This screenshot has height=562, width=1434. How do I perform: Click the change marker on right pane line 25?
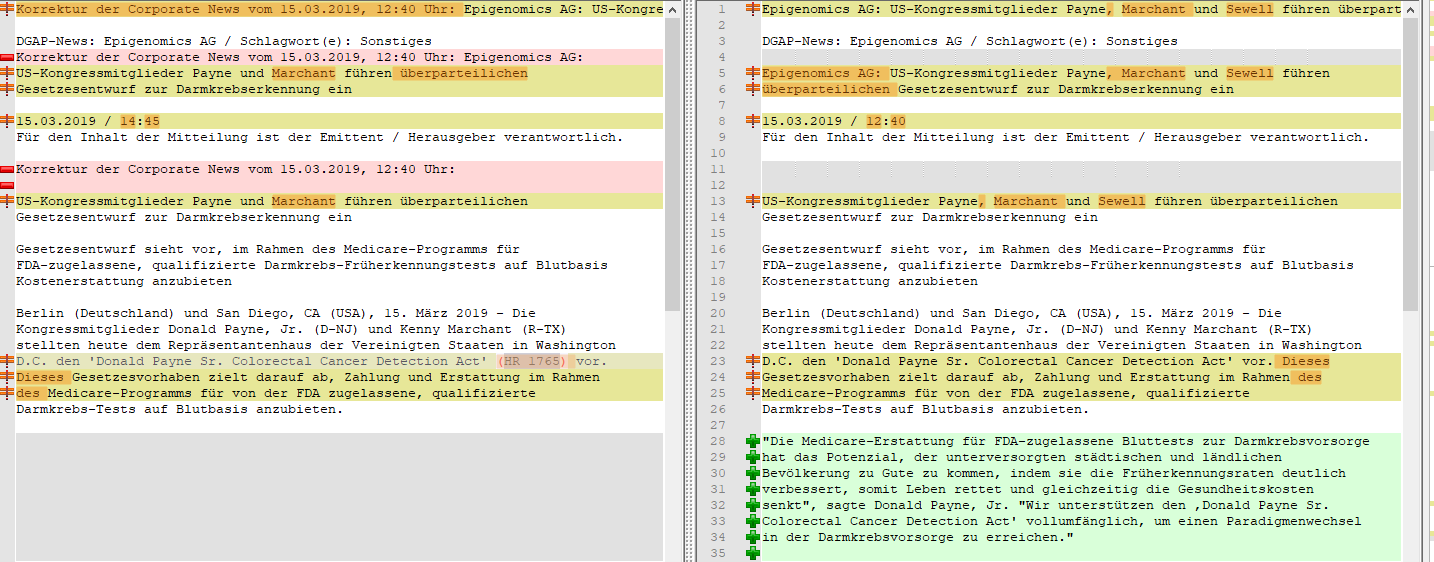(752, 393)
